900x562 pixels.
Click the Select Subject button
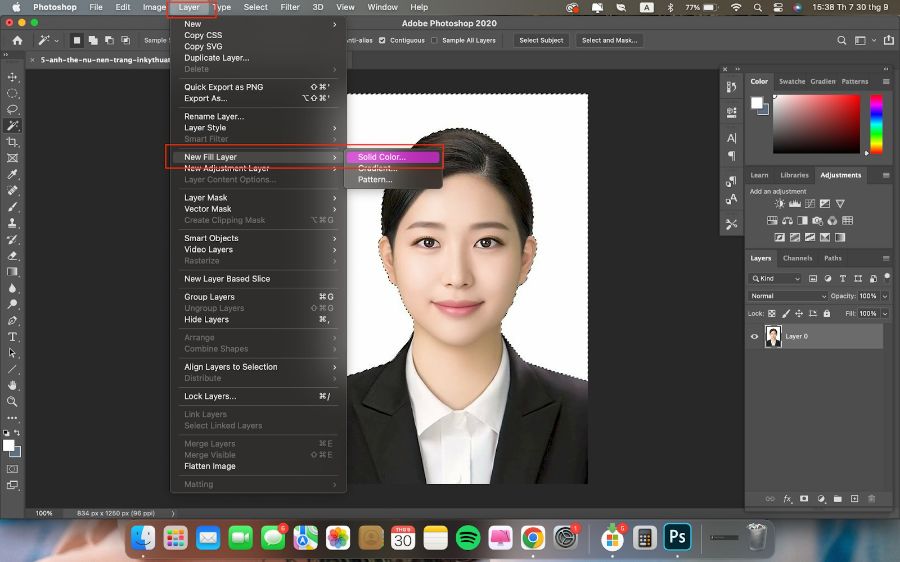tap(541, 40)
